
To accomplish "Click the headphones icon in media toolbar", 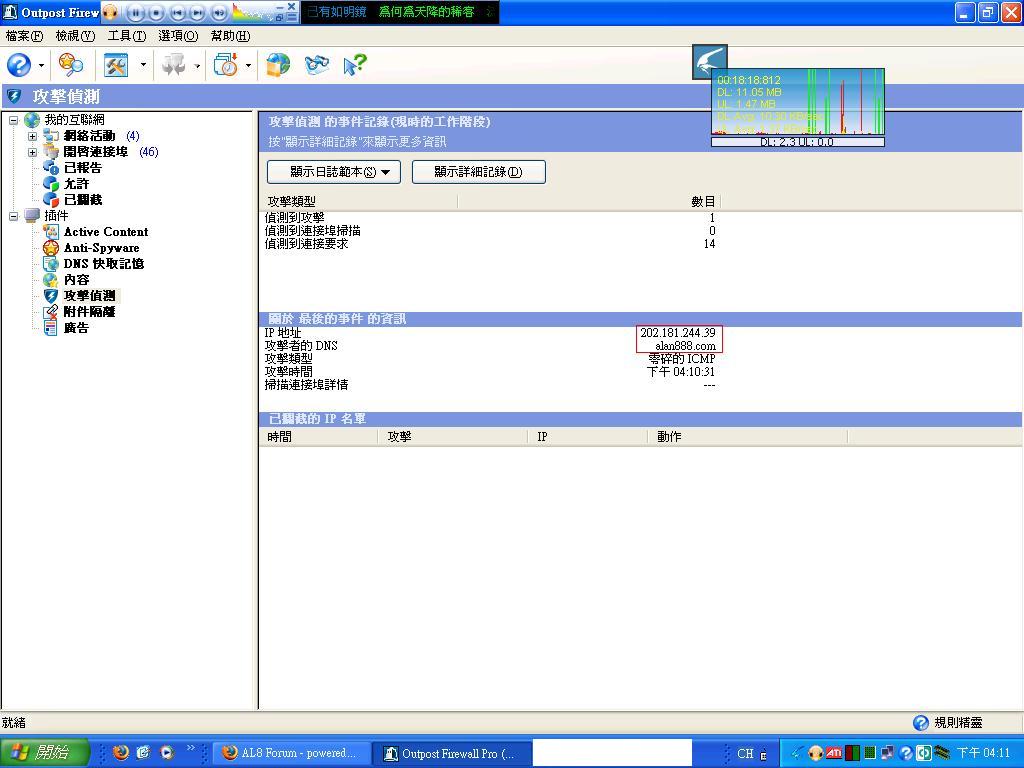I will (x=110, y=12).
